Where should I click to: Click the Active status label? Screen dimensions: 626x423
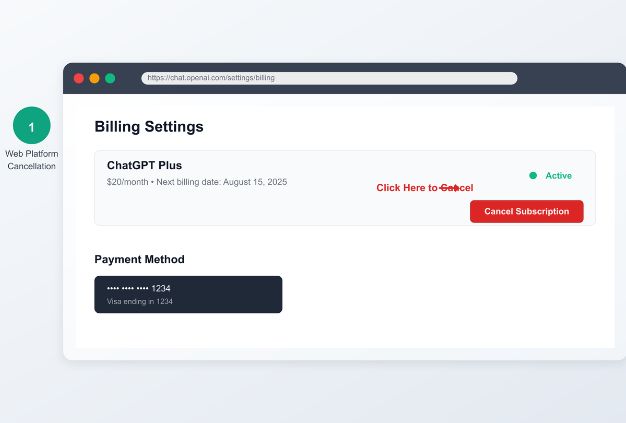point(558,176)
